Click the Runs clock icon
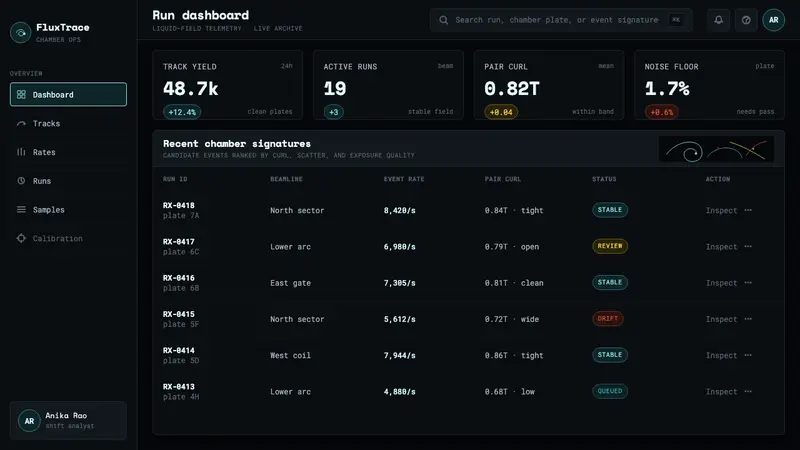This screenshot has width=800, height=450. pos(21,181)
